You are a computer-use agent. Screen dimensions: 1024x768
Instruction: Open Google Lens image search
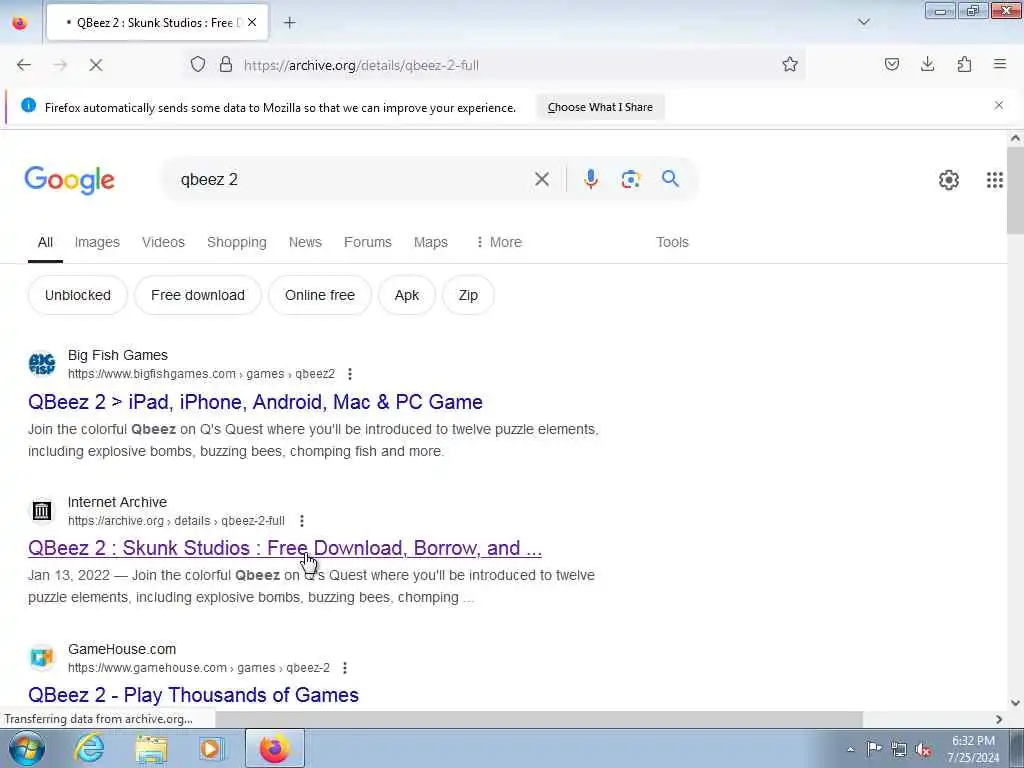[x=631, y=179]
